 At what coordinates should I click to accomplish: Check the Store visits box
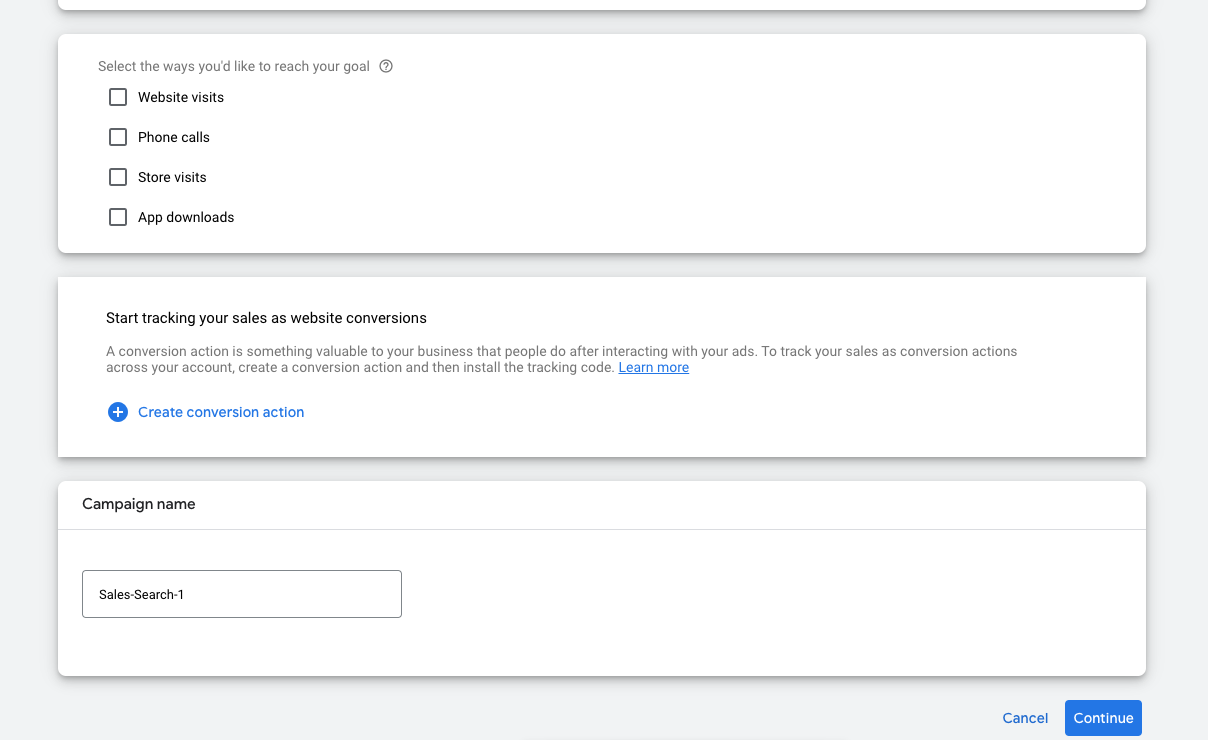coord(118,177)
